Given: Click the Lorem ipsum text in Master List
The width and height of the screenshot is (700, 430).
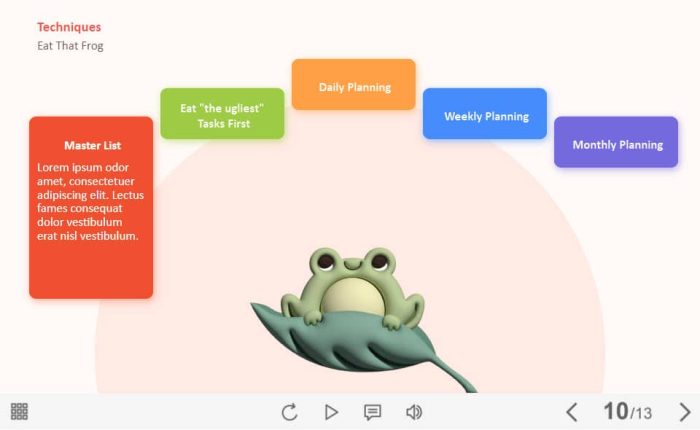Looking at the screenshot, I should pyautogui.click(x=90, y=201).
